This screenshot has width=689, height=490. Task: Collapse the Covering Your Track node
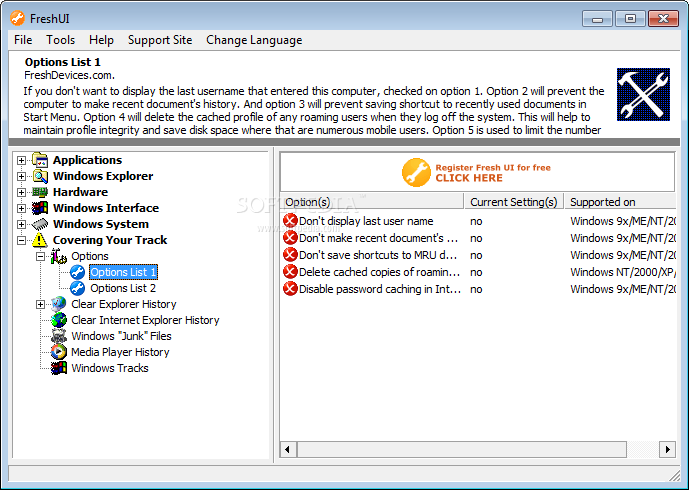coord(22,240)
